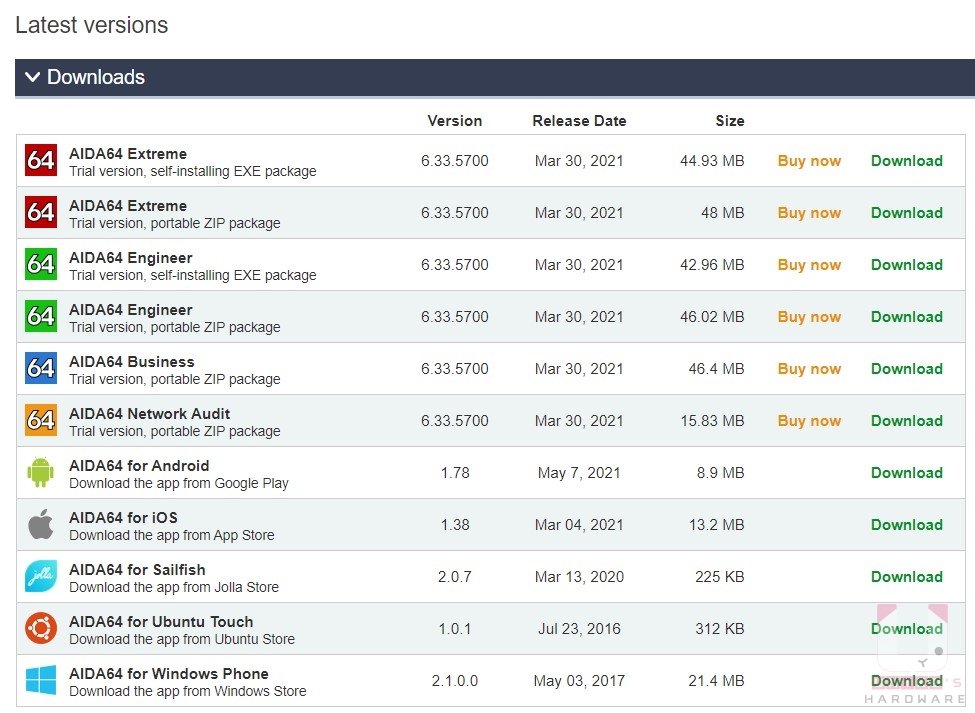Click the green AIDA64 Engineer ZIP package icon
975x713 pixels.
[x=41, y=316]
